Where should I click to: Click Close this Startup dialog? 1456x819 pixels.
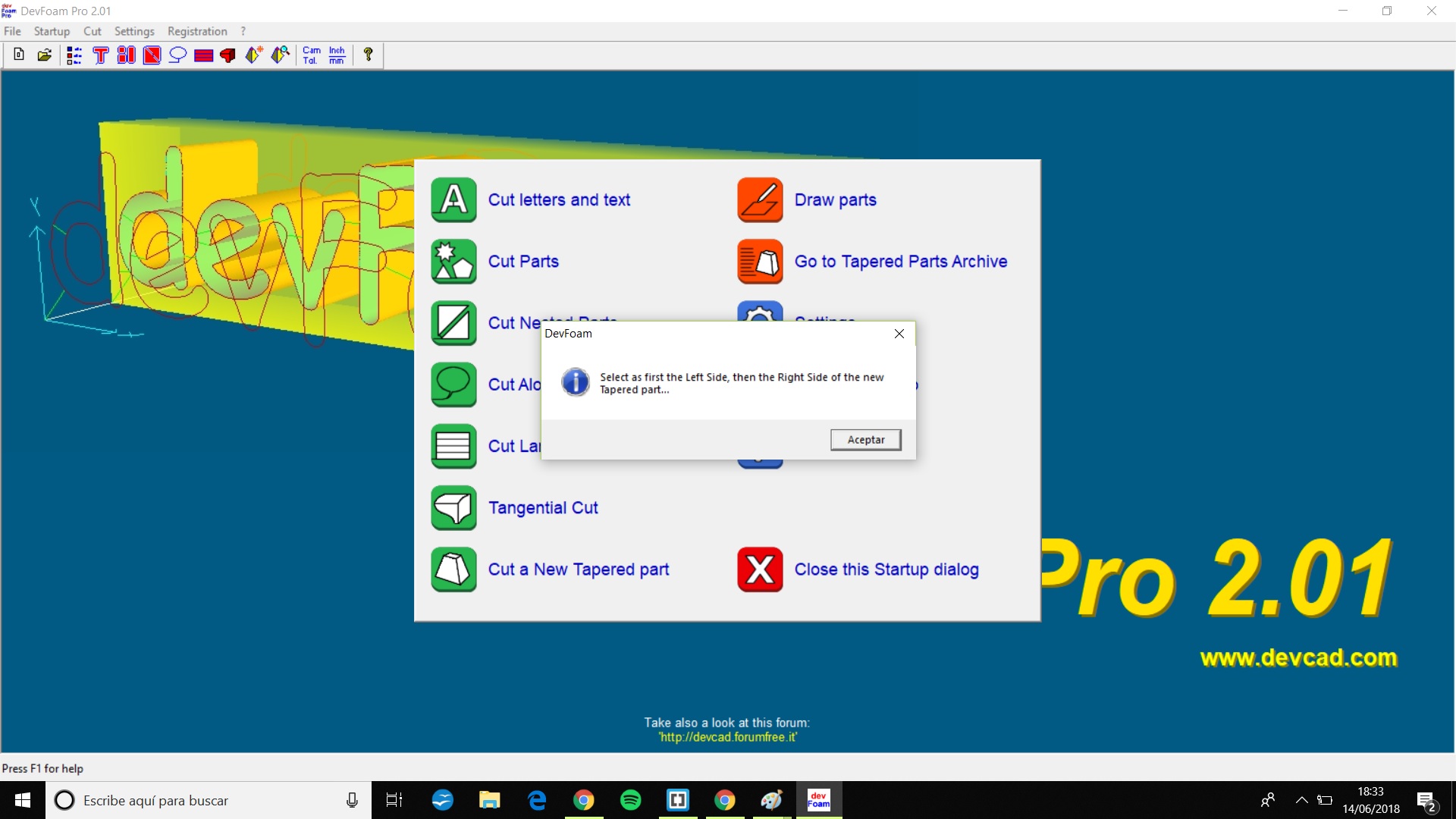(886, 569)
